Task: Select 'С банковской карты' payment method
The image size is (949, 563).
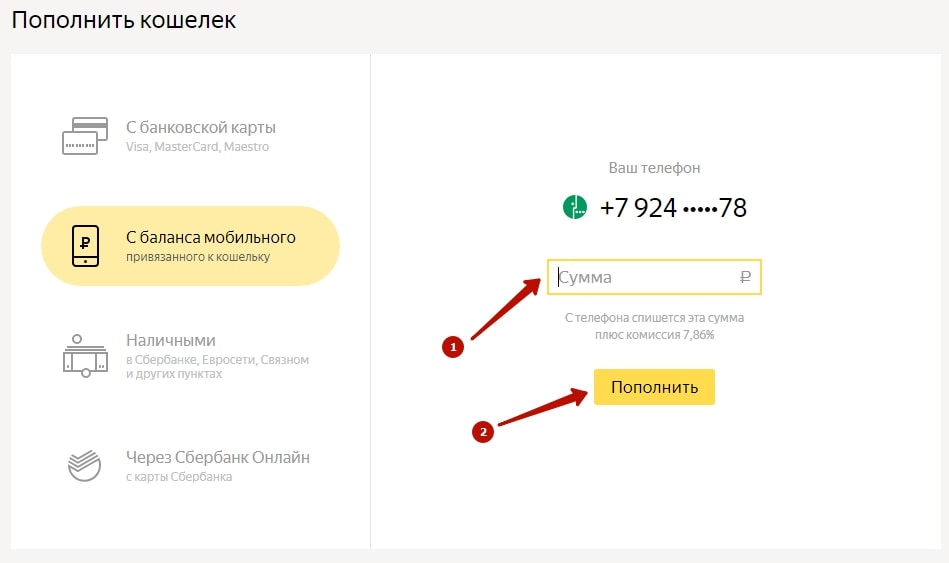Action: [200, 127]
